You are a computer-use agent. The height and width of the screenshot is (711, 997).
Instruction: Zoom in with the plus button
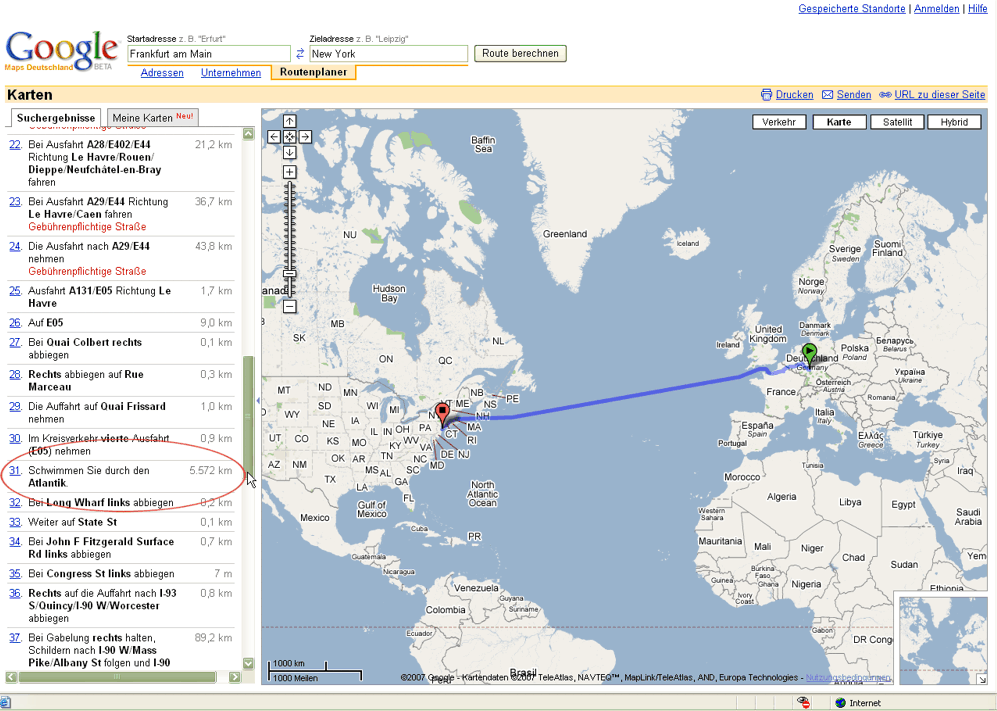point(289,172)
